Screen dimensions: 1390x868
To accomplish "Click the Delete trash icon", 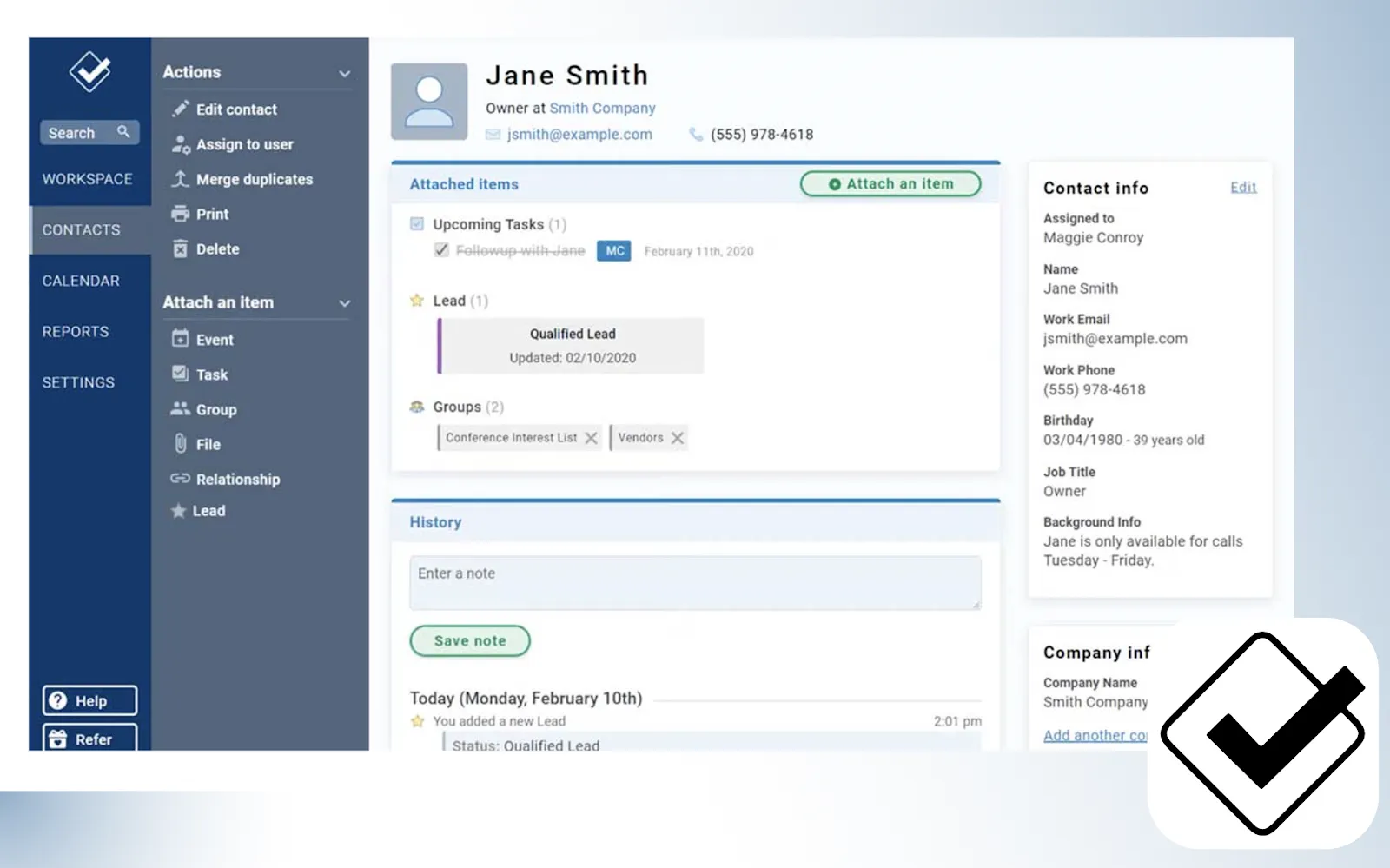I will click(x=180, y=249).
